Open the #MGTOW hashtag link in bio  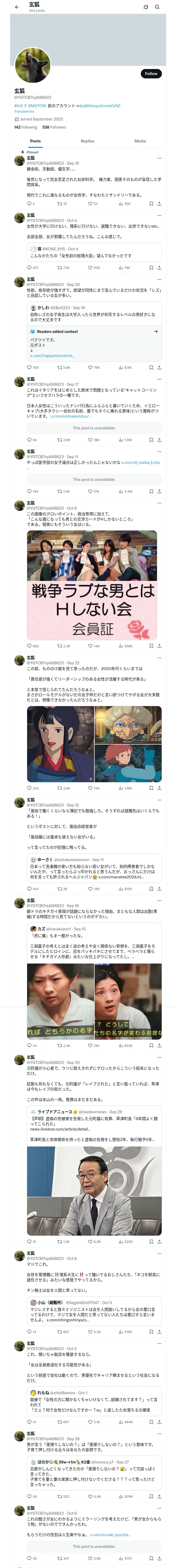(x=37, y=106)
